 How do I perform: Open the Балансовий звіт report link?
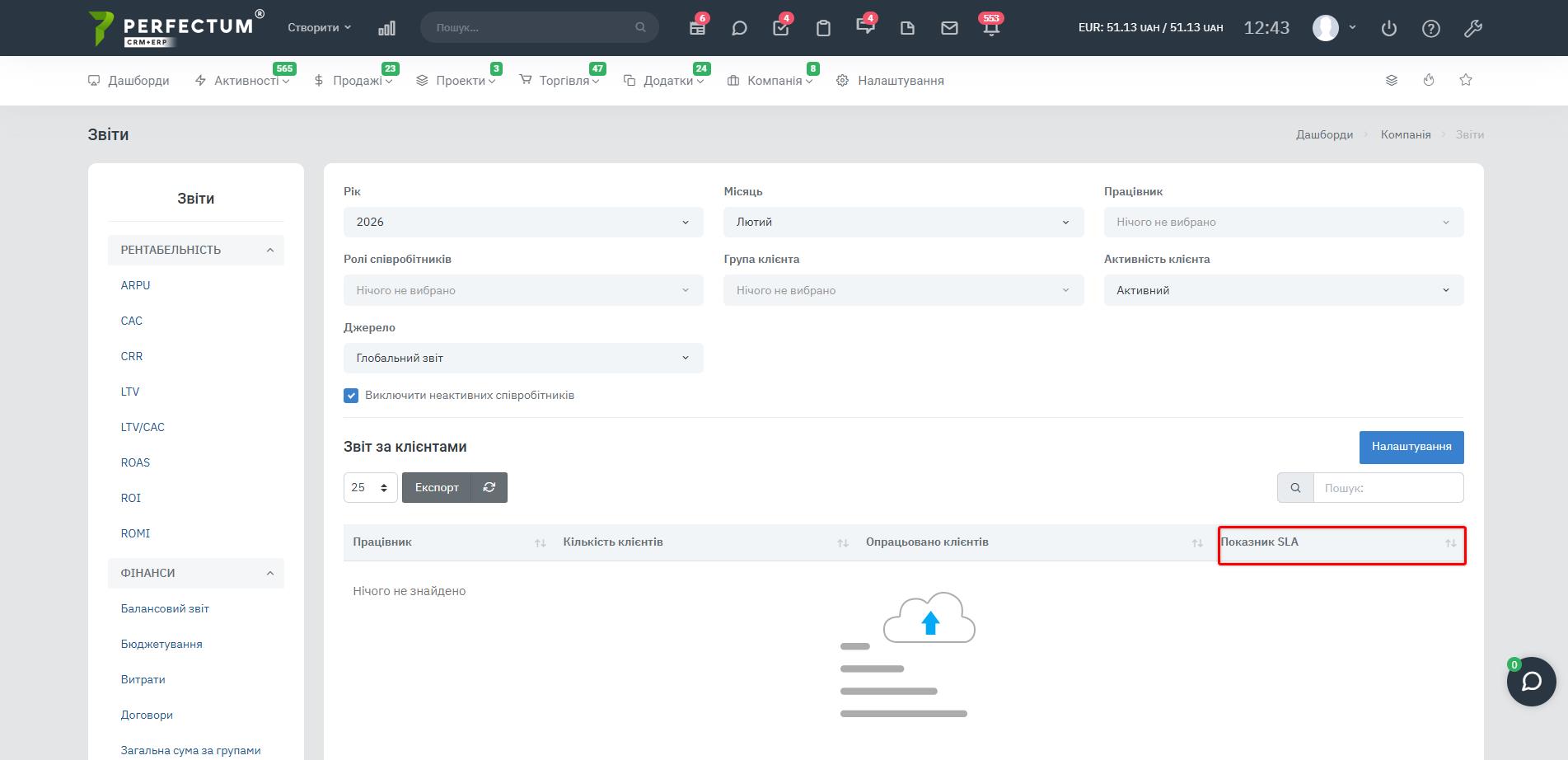165,608
